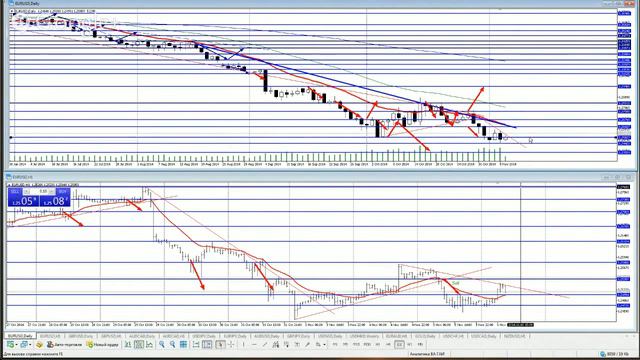This screenshot has height=360, width=640.
Task: Select the trendline drawing tool
Action: [264, 344]
